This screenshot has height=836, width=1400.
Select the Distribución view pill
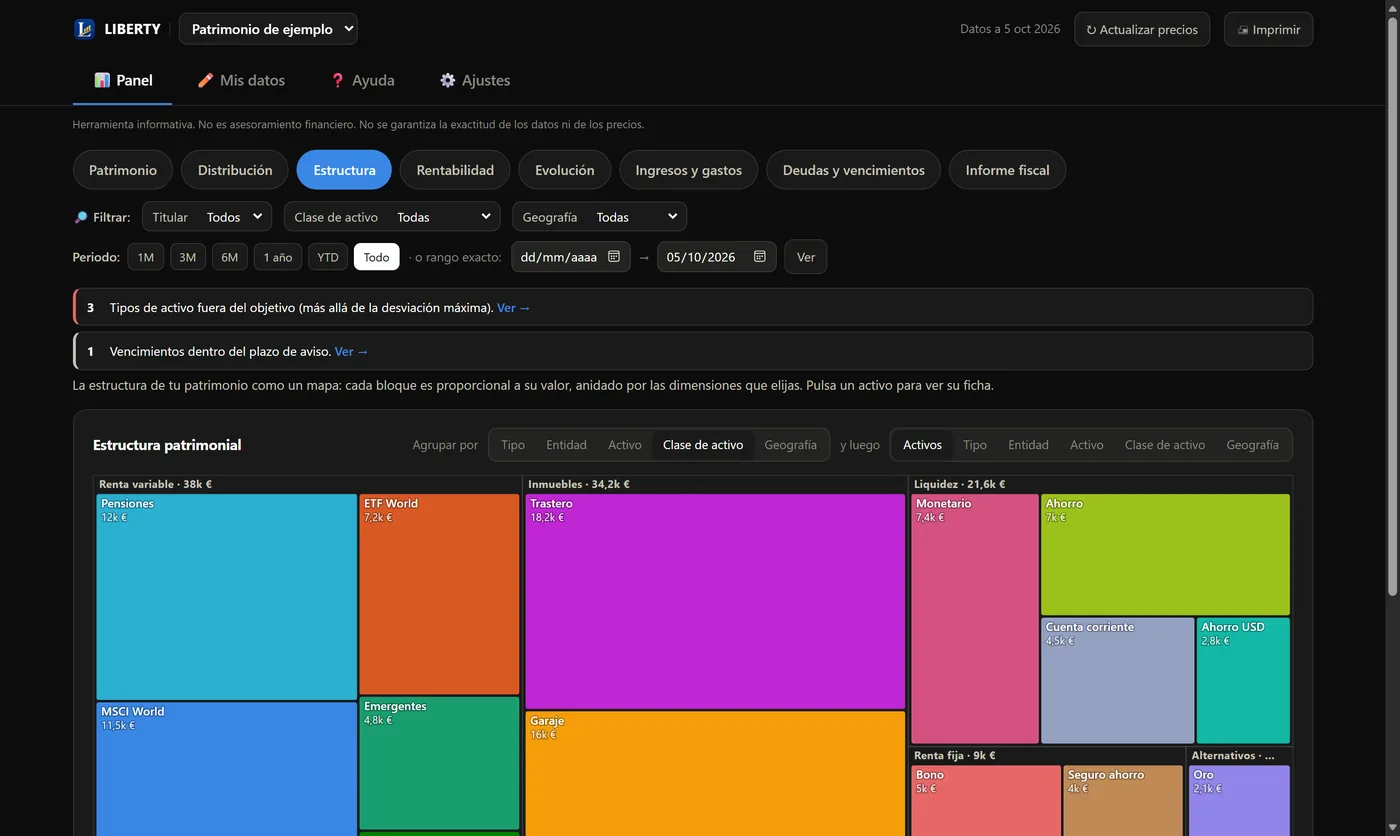235,170
